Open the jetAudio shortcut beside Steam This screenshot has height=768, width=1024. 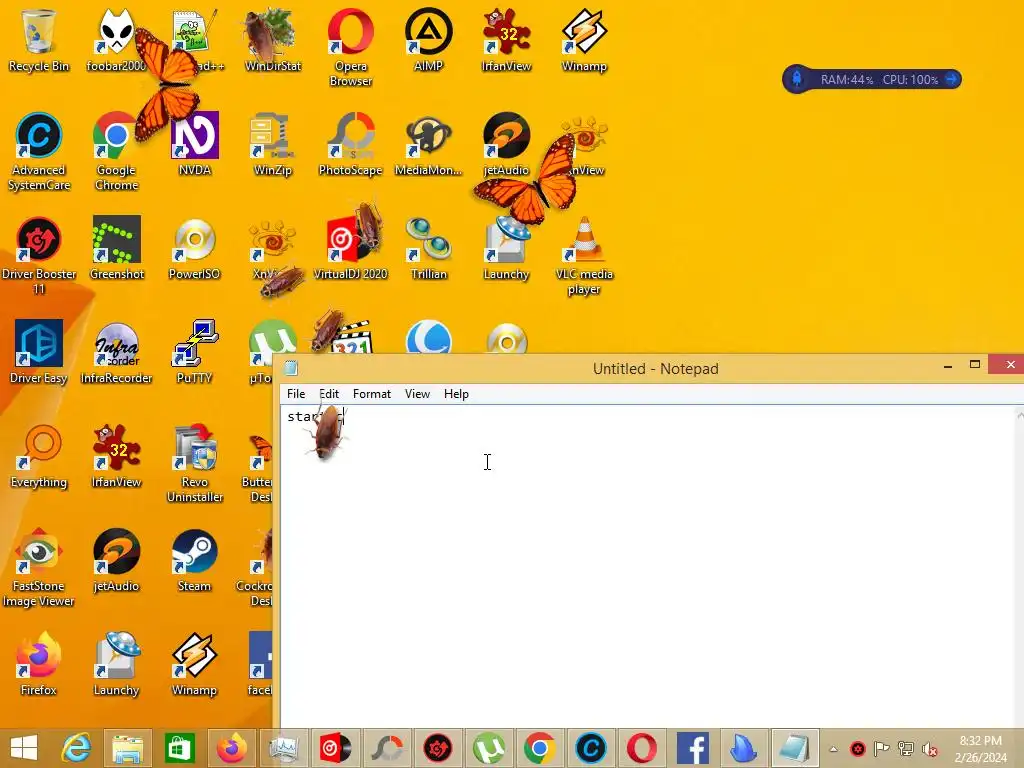pyautogui.click(x=116, y=560)
